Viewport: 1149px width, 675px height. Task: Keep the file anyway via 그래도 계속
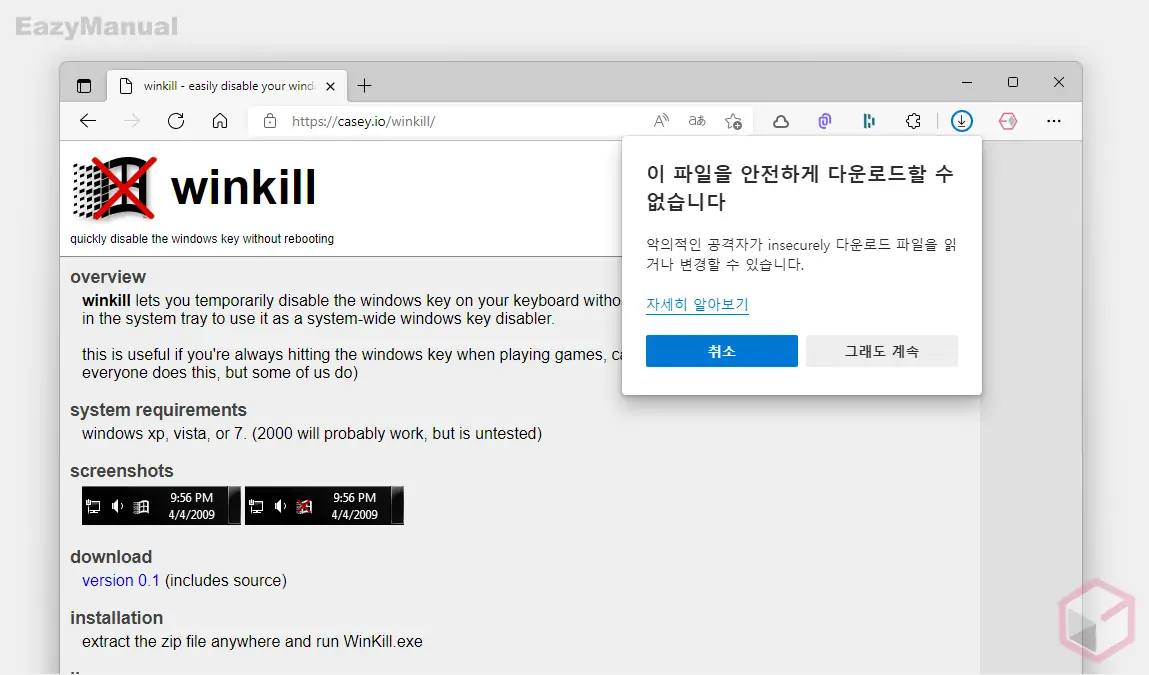point(881,351)
